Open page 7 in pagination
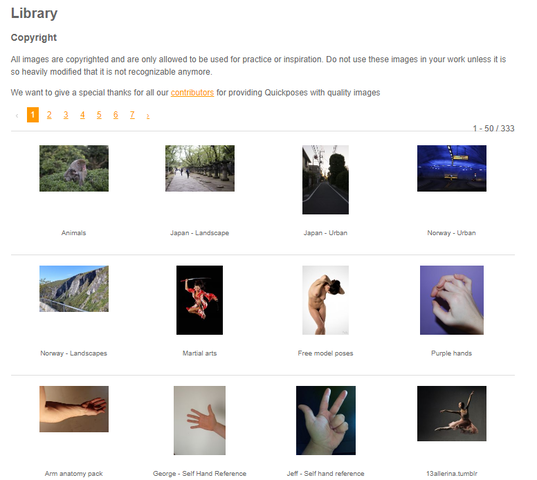This screenshot has height=480, width=537. [132, 115]
